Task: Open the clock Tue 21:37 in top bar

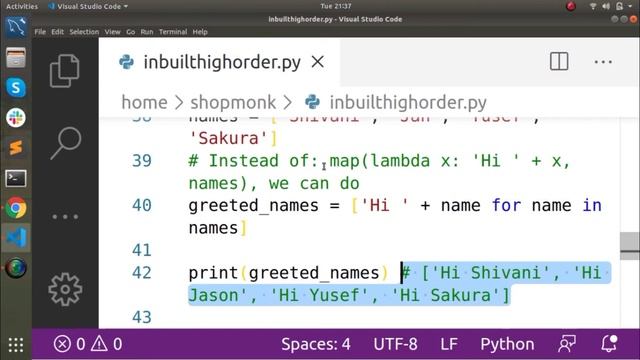Action: tap(336, 6)
